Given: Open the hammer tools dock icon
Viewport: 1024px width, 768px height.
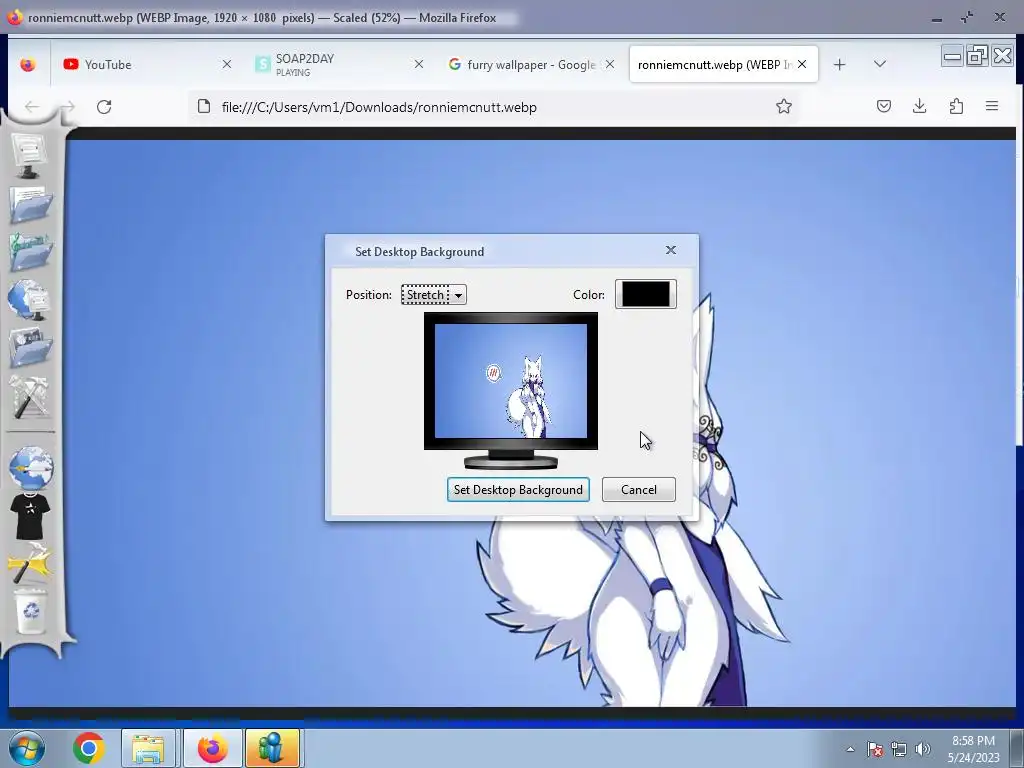Looking at the screenshot, I should tap(29, 396).
